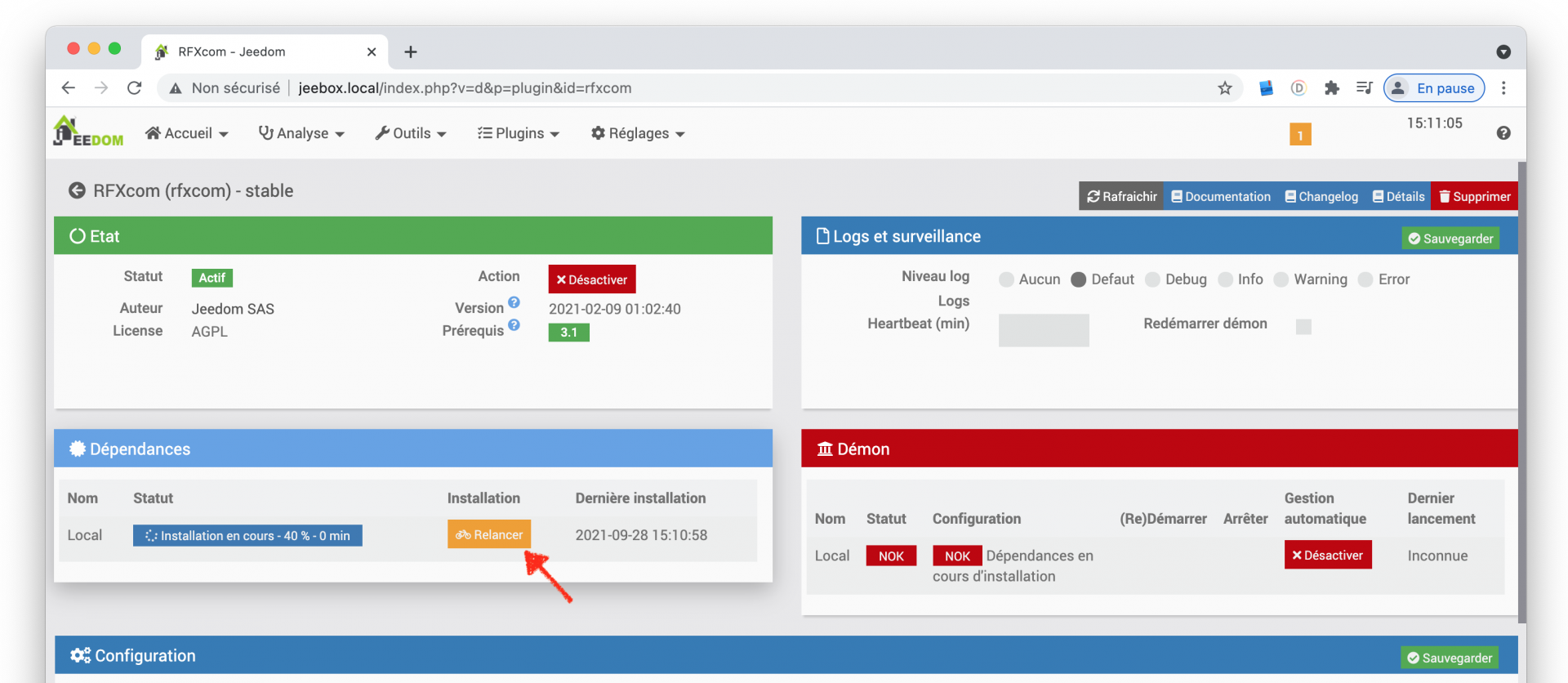Viewport: 1568px width, 683px height.
Task: Click the clock showing 15:11:05
Action: (x=1434, y=123)
